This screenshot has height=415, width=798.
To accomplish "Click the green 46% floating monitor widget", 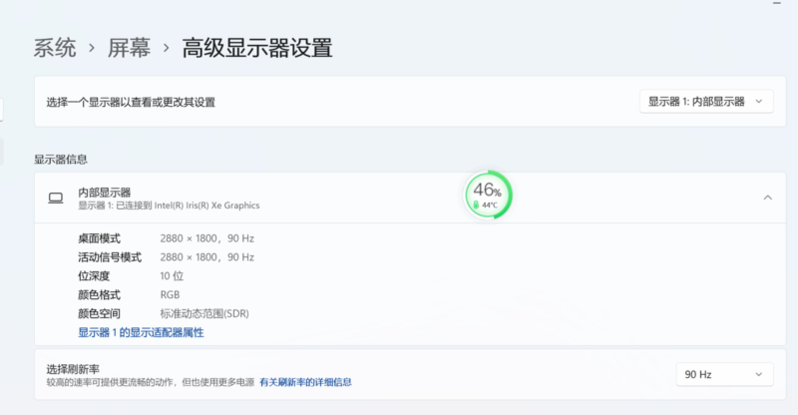I will tap(488, 194).
